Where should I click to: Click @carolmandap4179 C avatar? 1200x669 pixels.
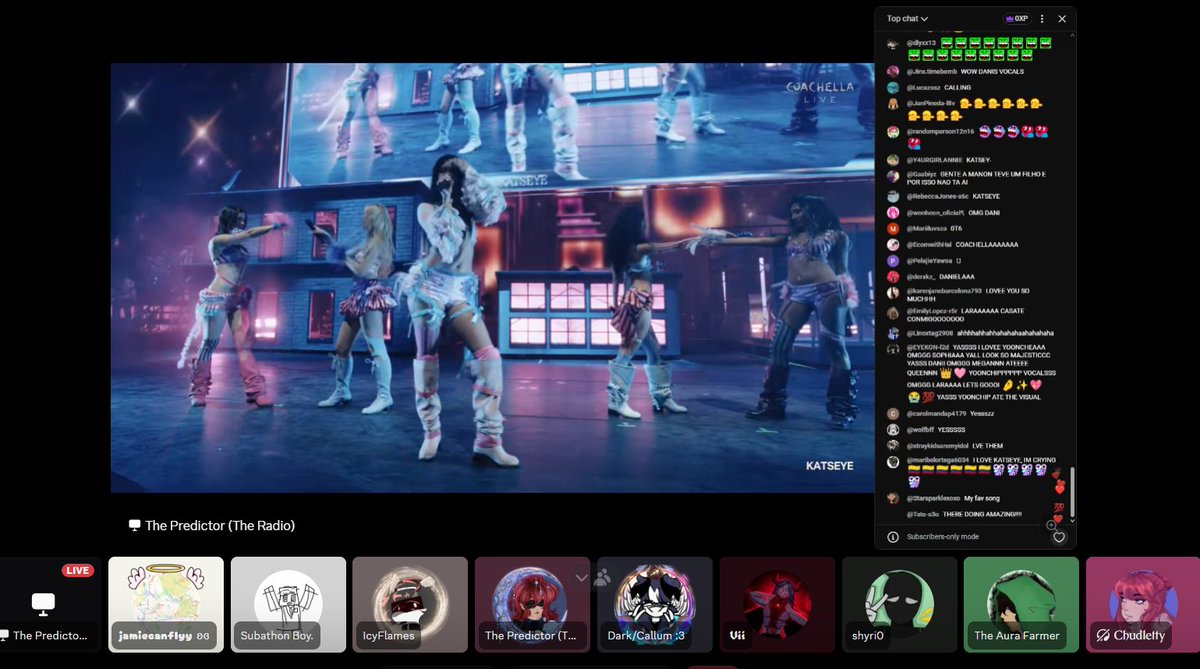[x=893, y=413]
